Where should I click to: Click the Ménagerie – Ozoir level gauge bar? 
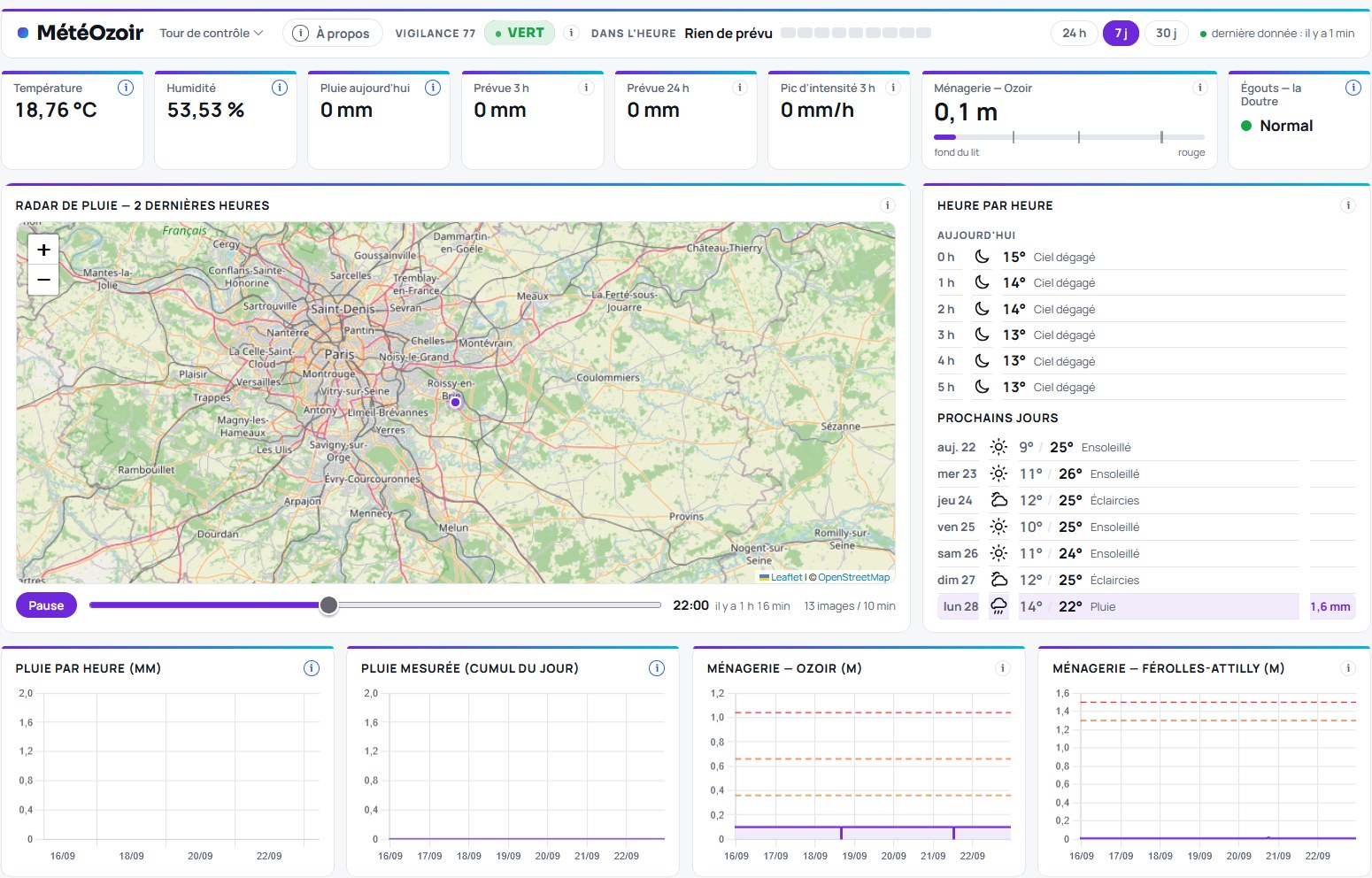[x=1069, y=137]
